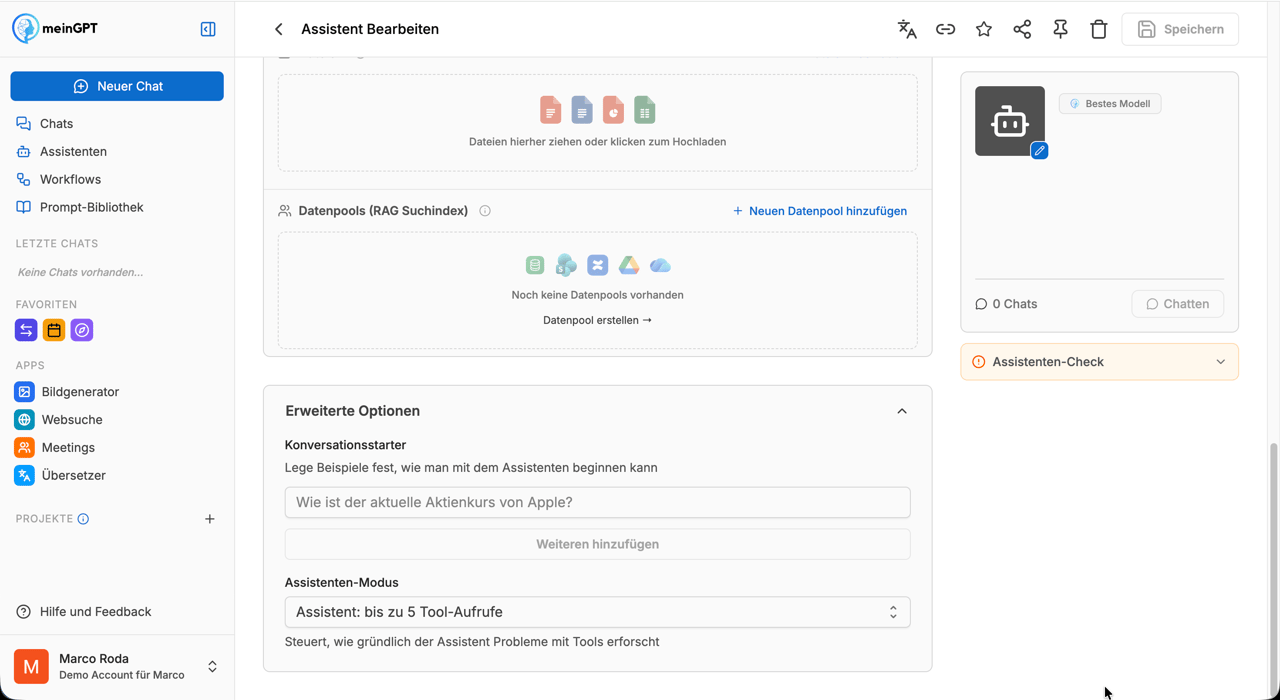1280x700 pixels.
Task: Click the 0 Chats counter
Action: tap(1006, 304)
